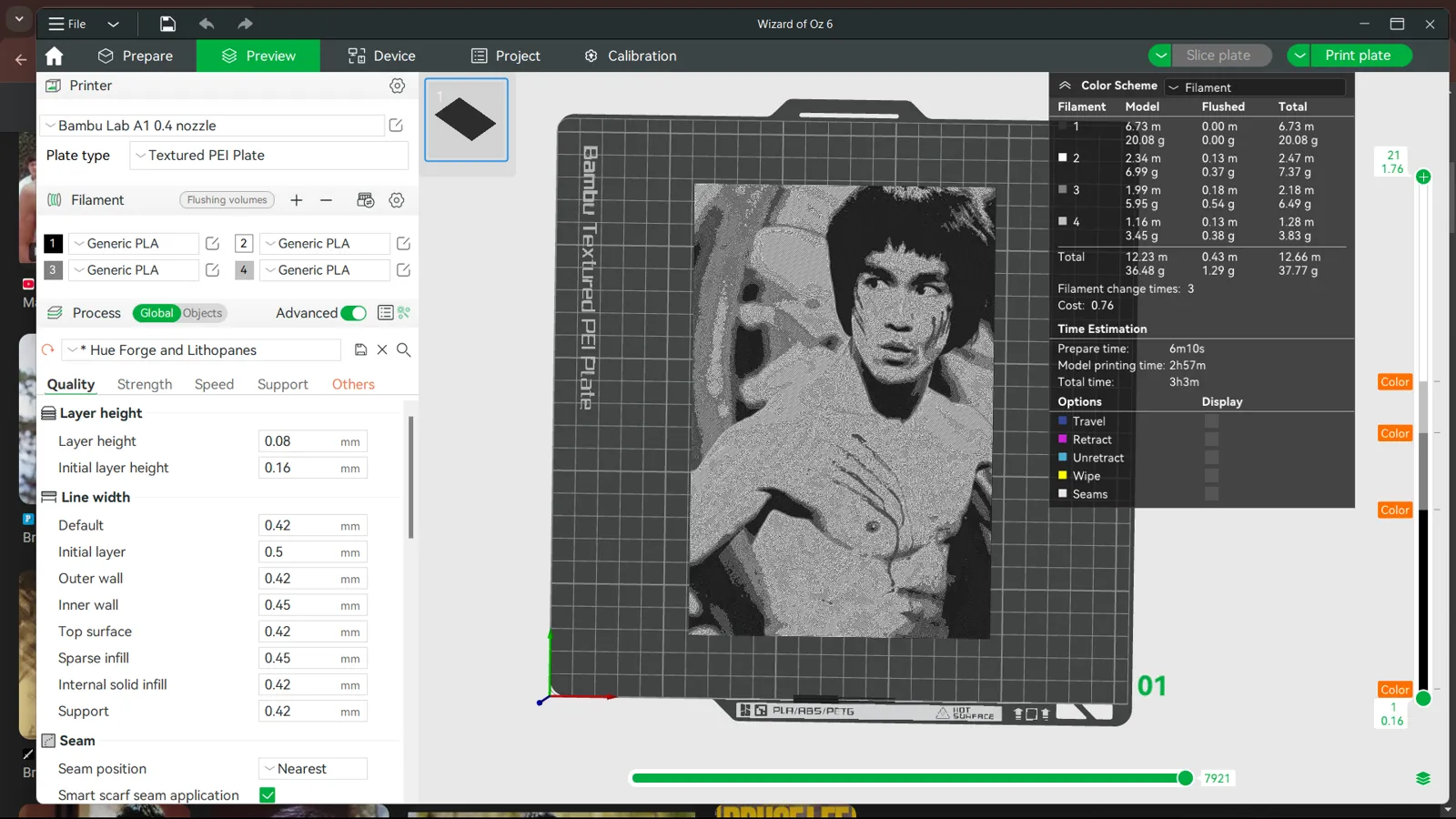Open the AMS filament sync icon
Screen dimensions: 1456x819
tap(365, 200)
